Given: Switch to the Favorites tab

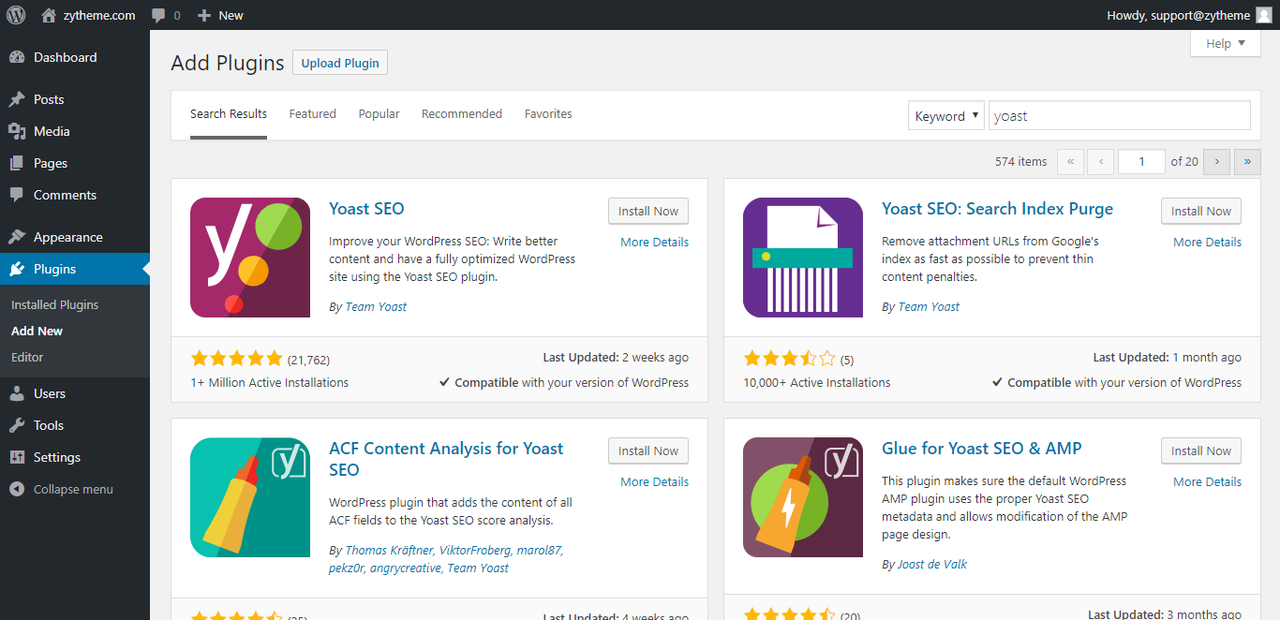Looking at the screenshot, I should pyautogui.click(x=548, y=114).
